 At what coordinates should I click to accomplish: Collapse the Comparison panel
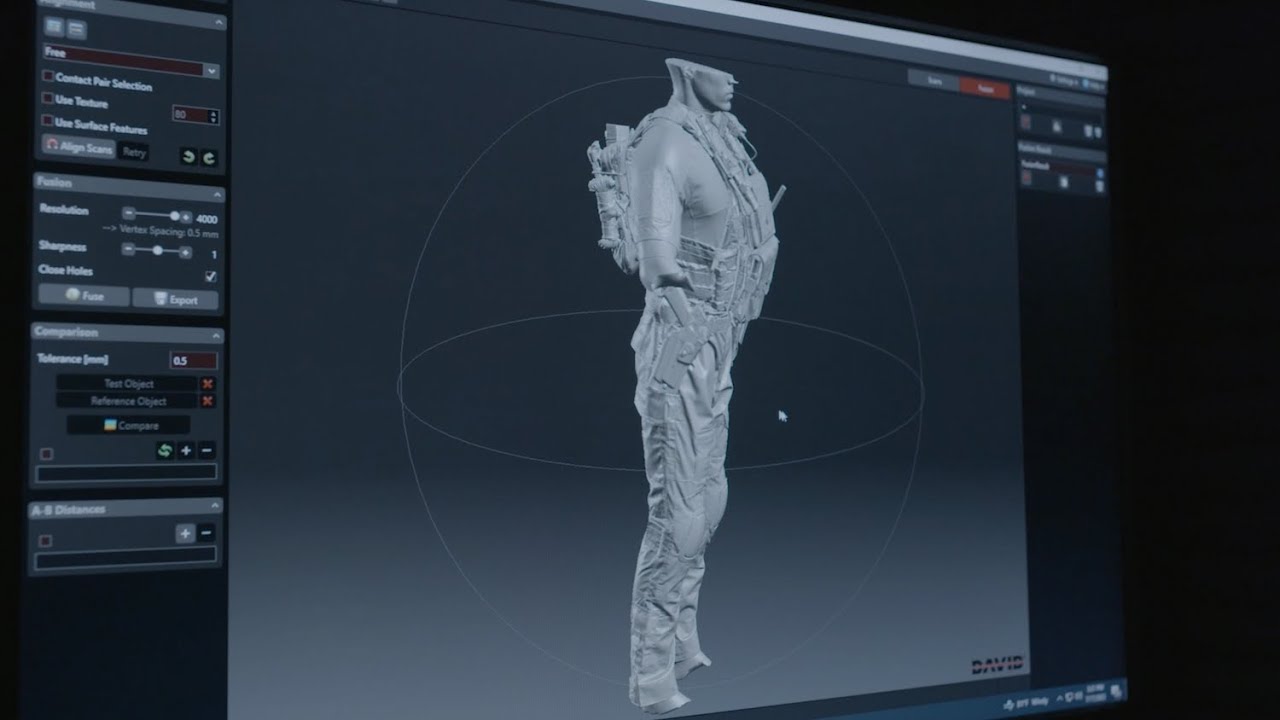point(216,337)
